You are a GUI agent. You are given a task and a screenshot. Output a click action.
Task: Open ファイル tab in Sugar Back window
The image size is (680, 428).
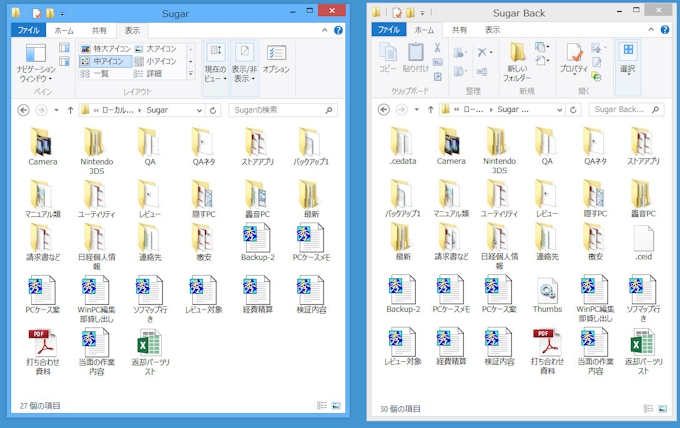[x=389, y=29]
